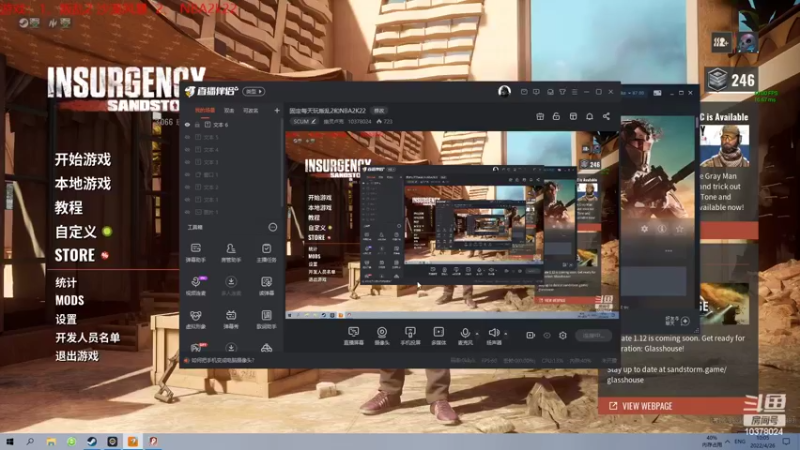Image resolution: width=800 pixels, height=450 pixels.
Task: Click the streaming status button in bottom bar
Action: [593, 335]
